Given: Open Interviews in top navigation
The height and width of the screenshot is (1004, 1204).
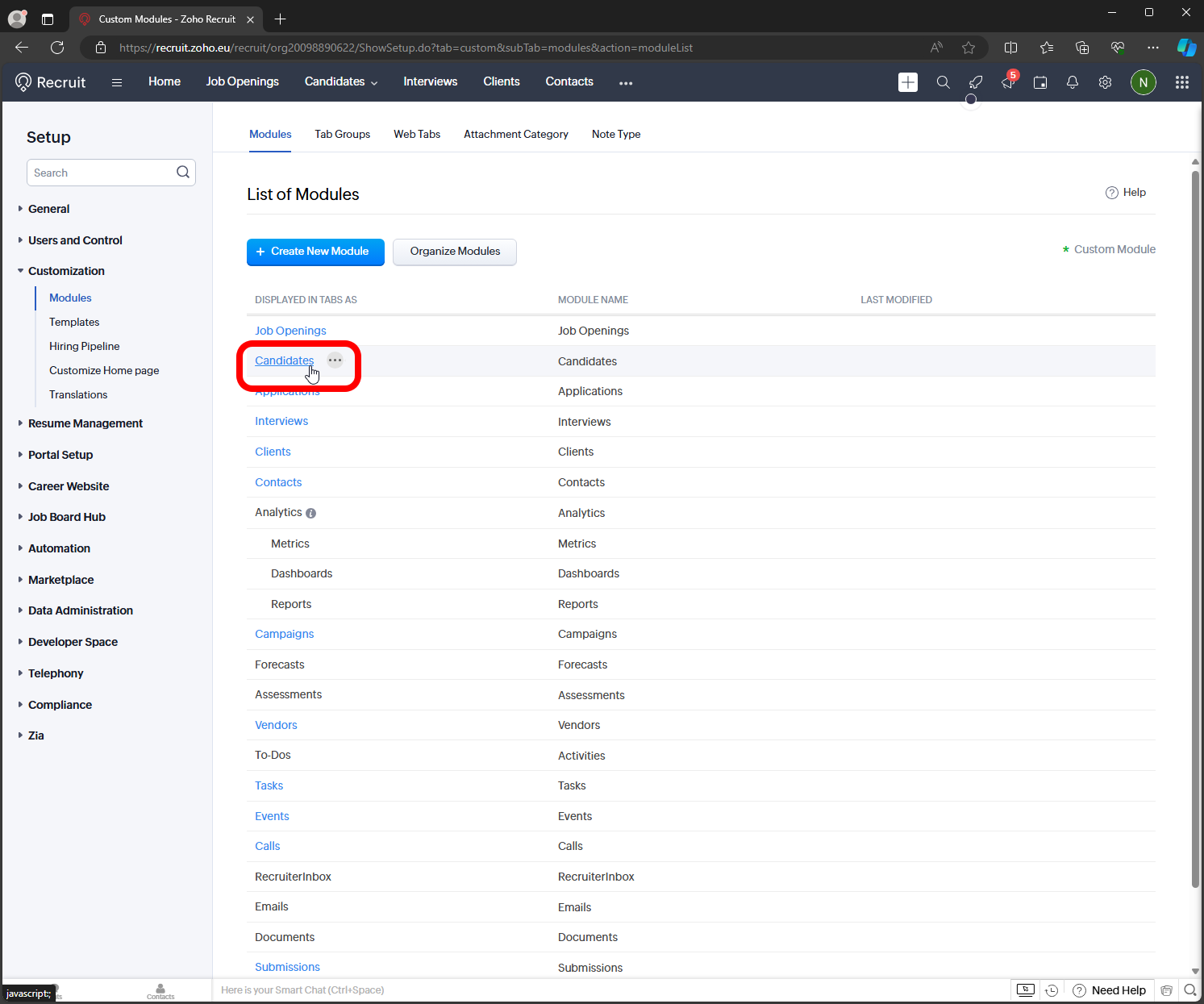Looking at the screenshot, I should [x=431, y=81].
